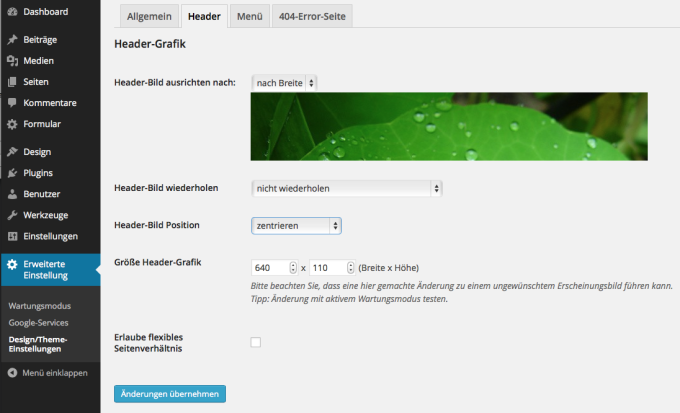Open the Design menu item

click(37, 152)
